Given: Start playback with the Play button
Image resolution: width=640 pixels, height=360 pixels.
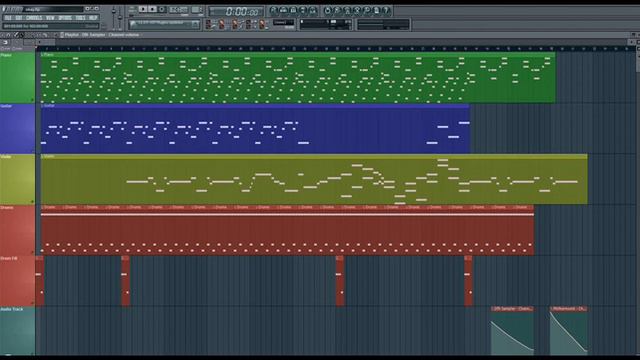Looking at the screenshot, I should tap(143, 9).
